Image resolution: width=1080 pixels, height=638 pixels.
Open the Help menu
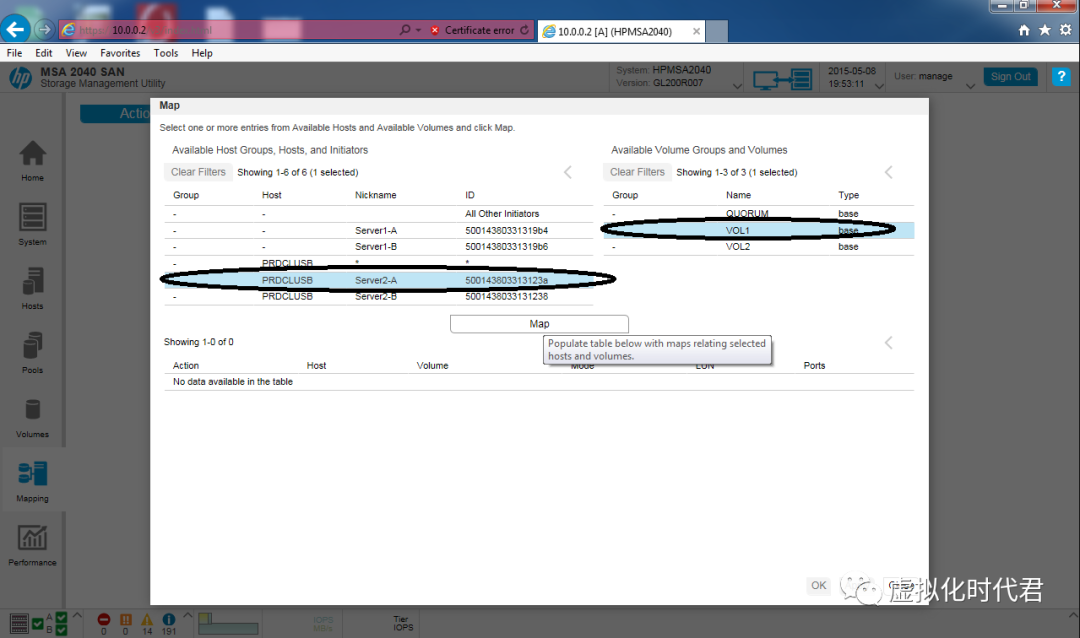click(x=202, y=53)
